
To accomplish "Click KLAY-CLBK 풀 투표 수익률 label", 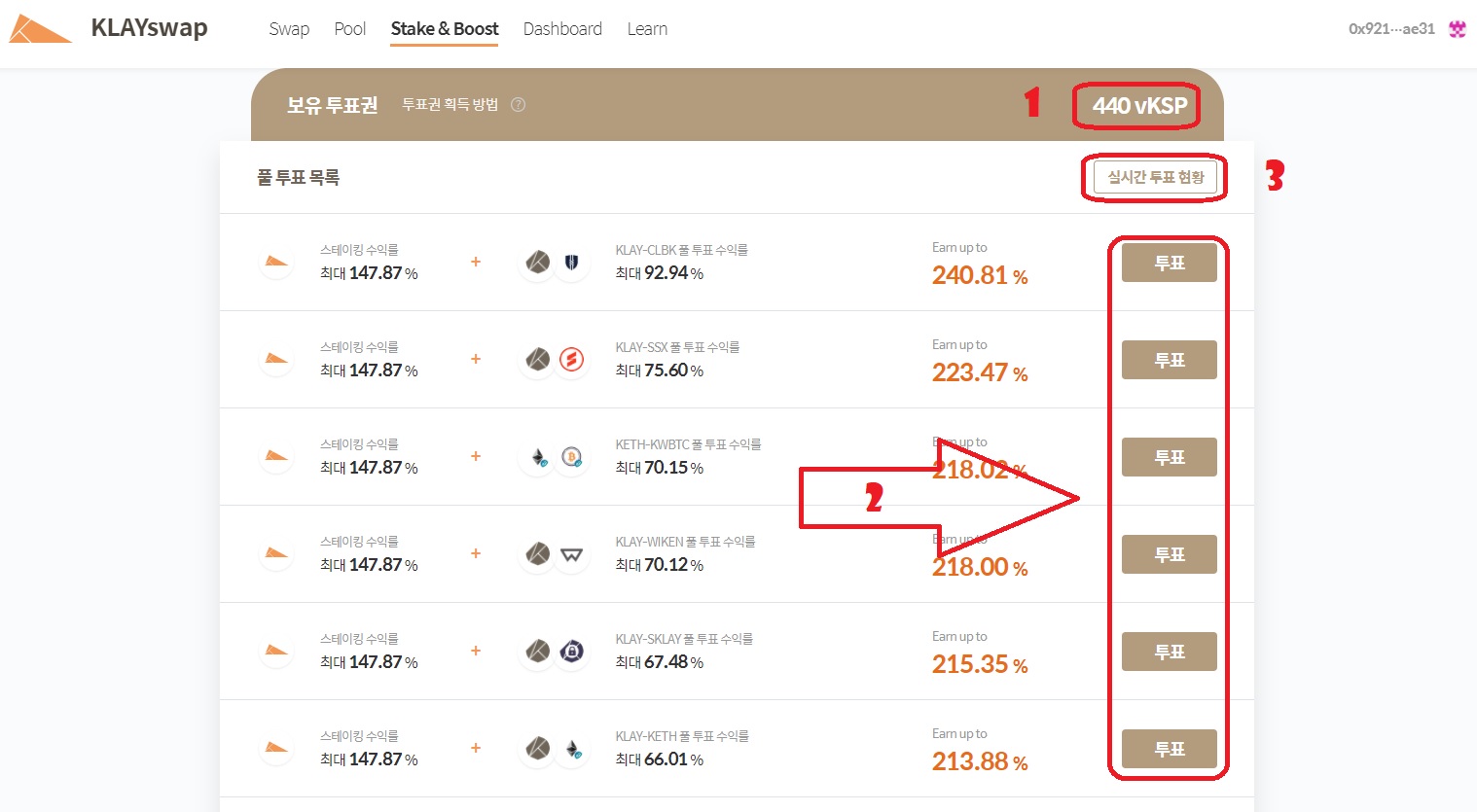I will point(681,250).
